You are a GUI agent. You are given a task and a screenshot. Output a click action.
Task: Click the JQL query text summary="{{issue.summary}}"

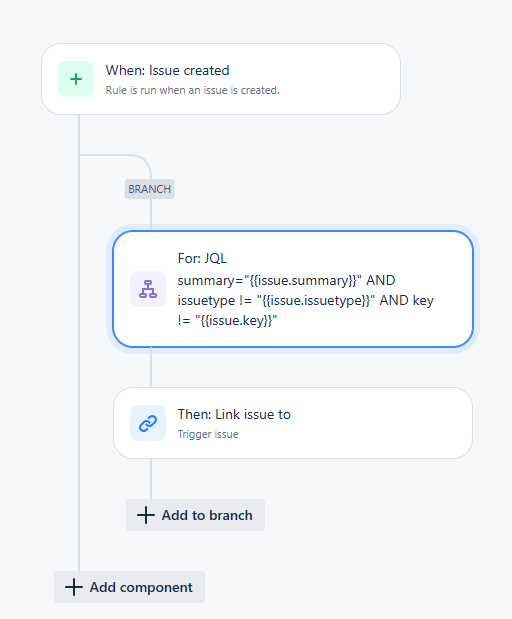coord(269,280)
